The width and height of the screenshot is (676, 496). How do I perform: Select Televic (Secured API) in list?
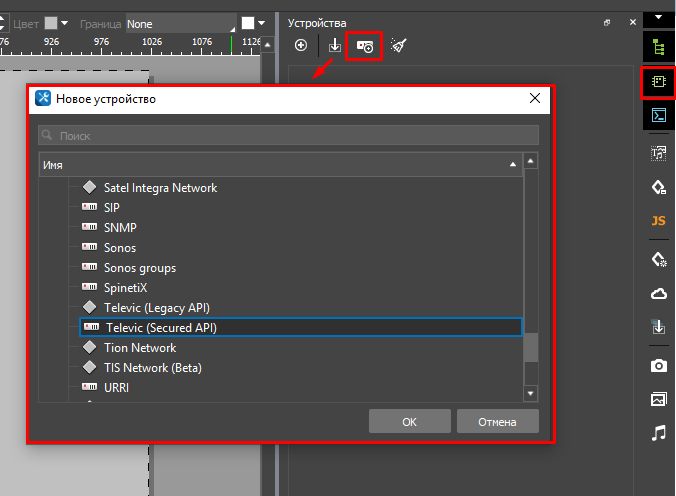click(x=161, y=328)
